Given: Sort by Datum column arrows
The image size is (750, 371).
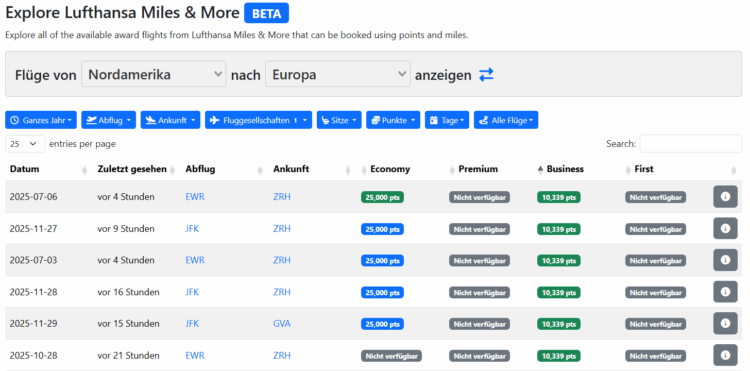Looking at the screenshot, I should [85, 170].
